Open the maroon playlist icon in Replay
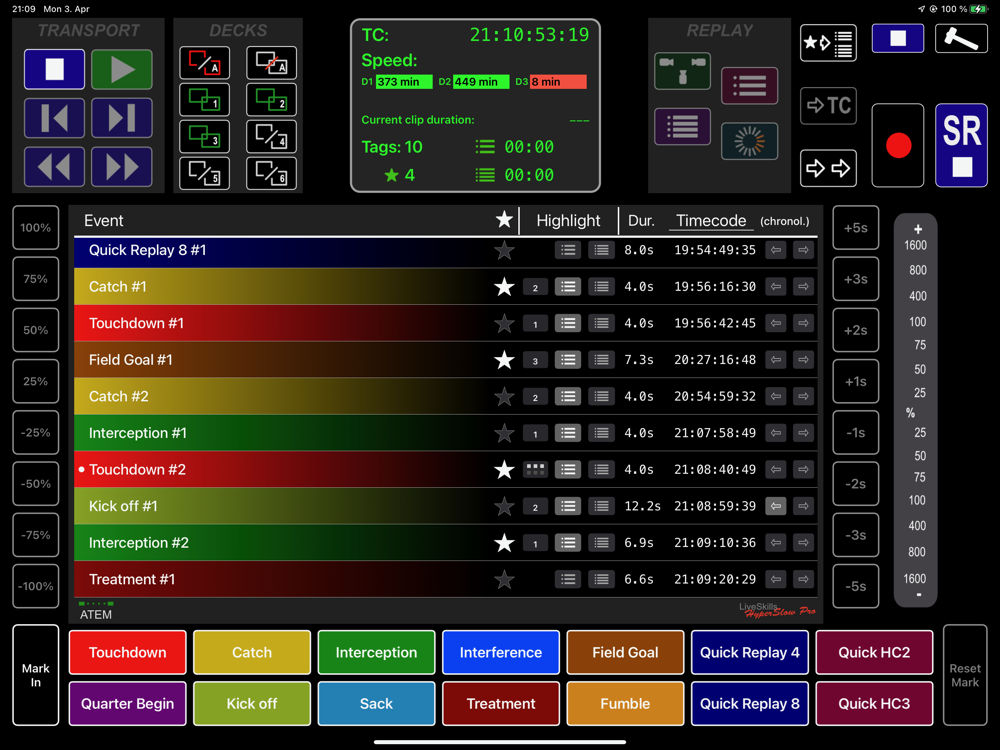This screenshot has width=1000, height=750. click(x=749, y=85)
